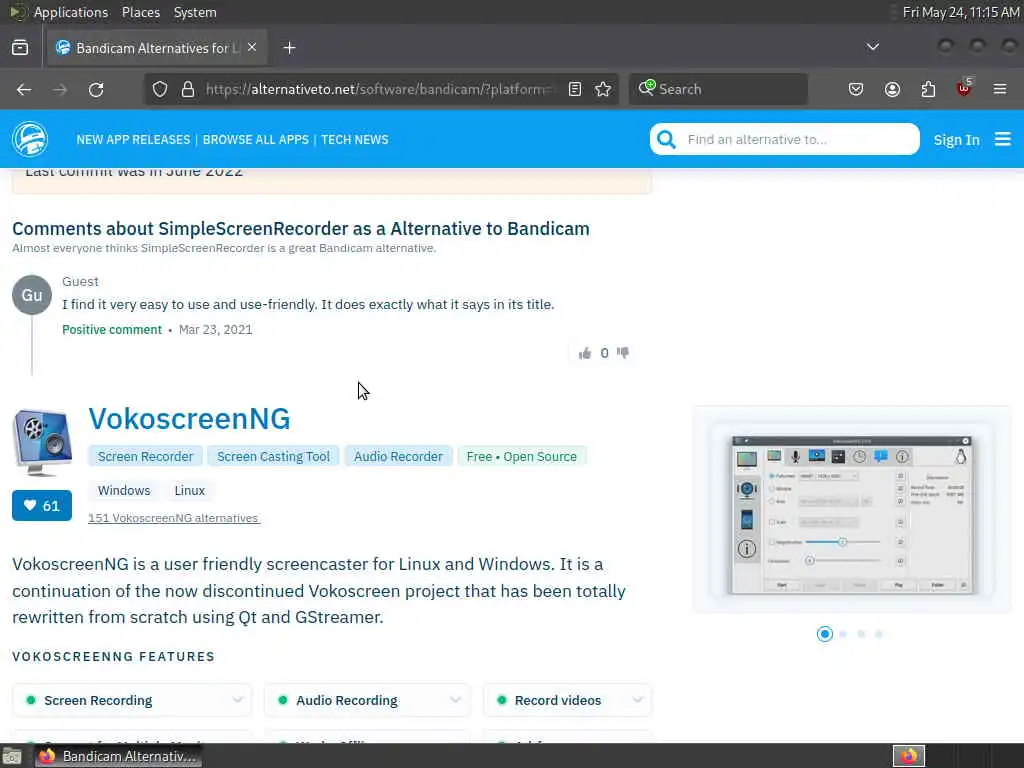
Task: Click the thumbs down icon on Guest comment
Action: [623, 353]
